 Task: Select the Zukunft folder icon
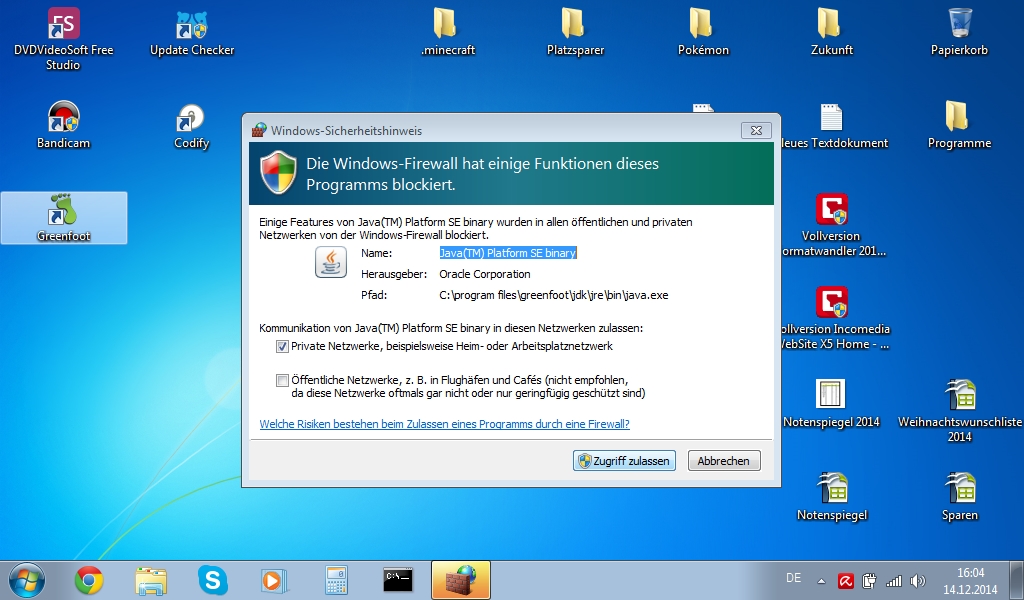tap(831, 32)
